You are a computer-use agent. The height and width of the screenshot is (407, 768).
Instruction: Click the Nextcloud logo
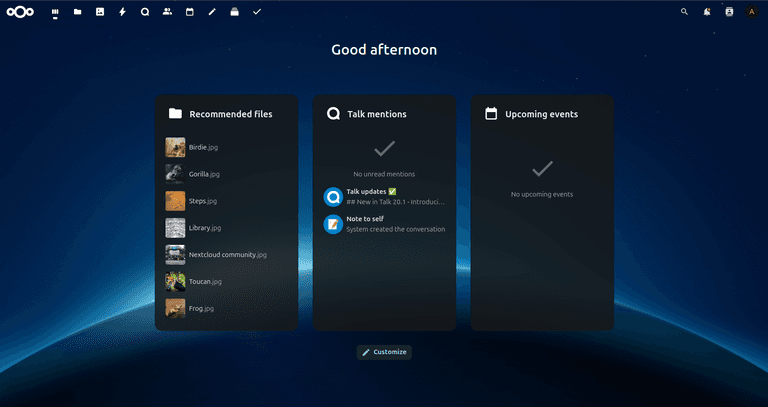[21, 12]
